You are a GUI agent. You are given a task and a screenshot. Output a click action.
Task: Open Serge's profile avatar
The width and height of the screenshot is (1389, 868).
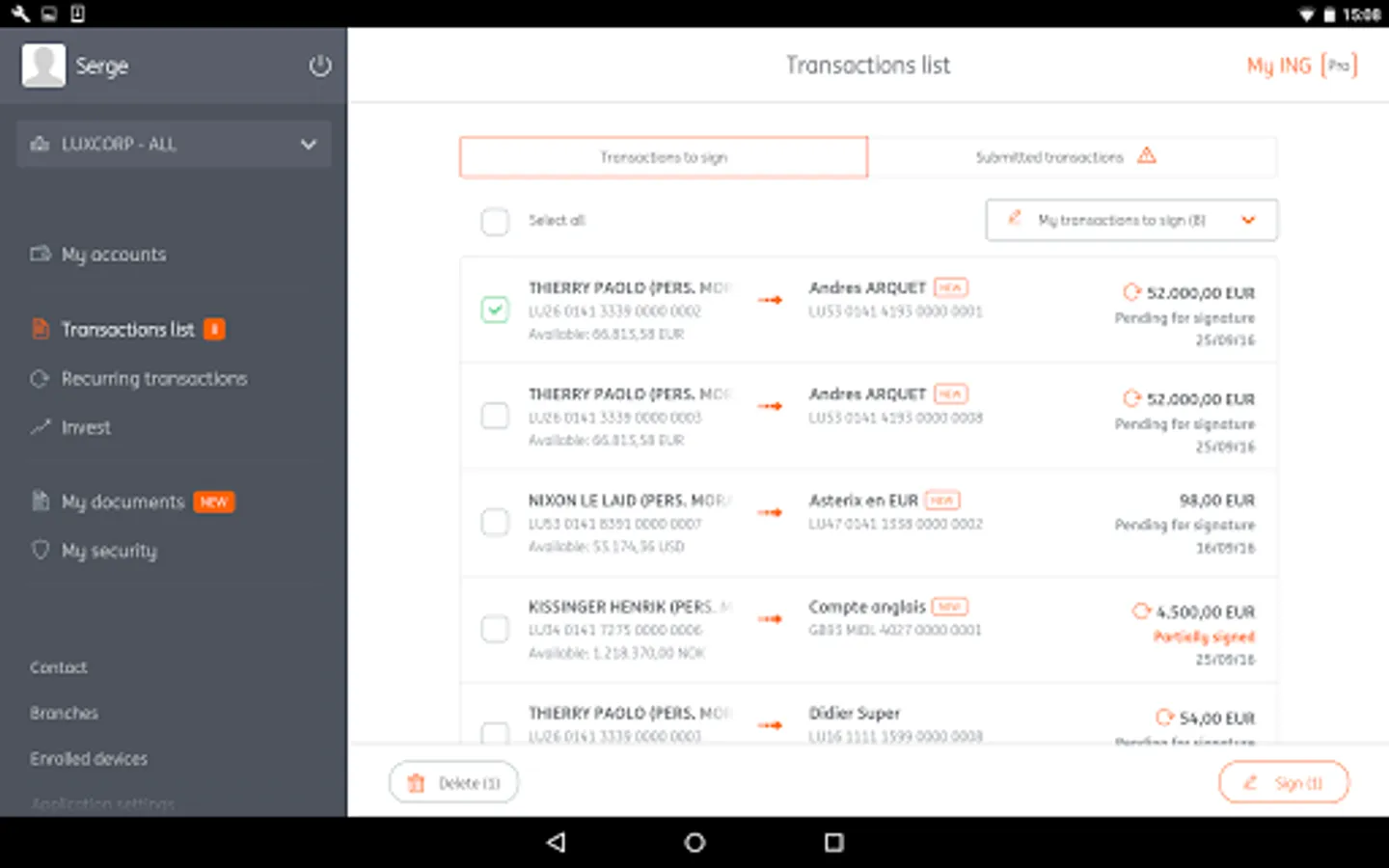tap(43, 66)
